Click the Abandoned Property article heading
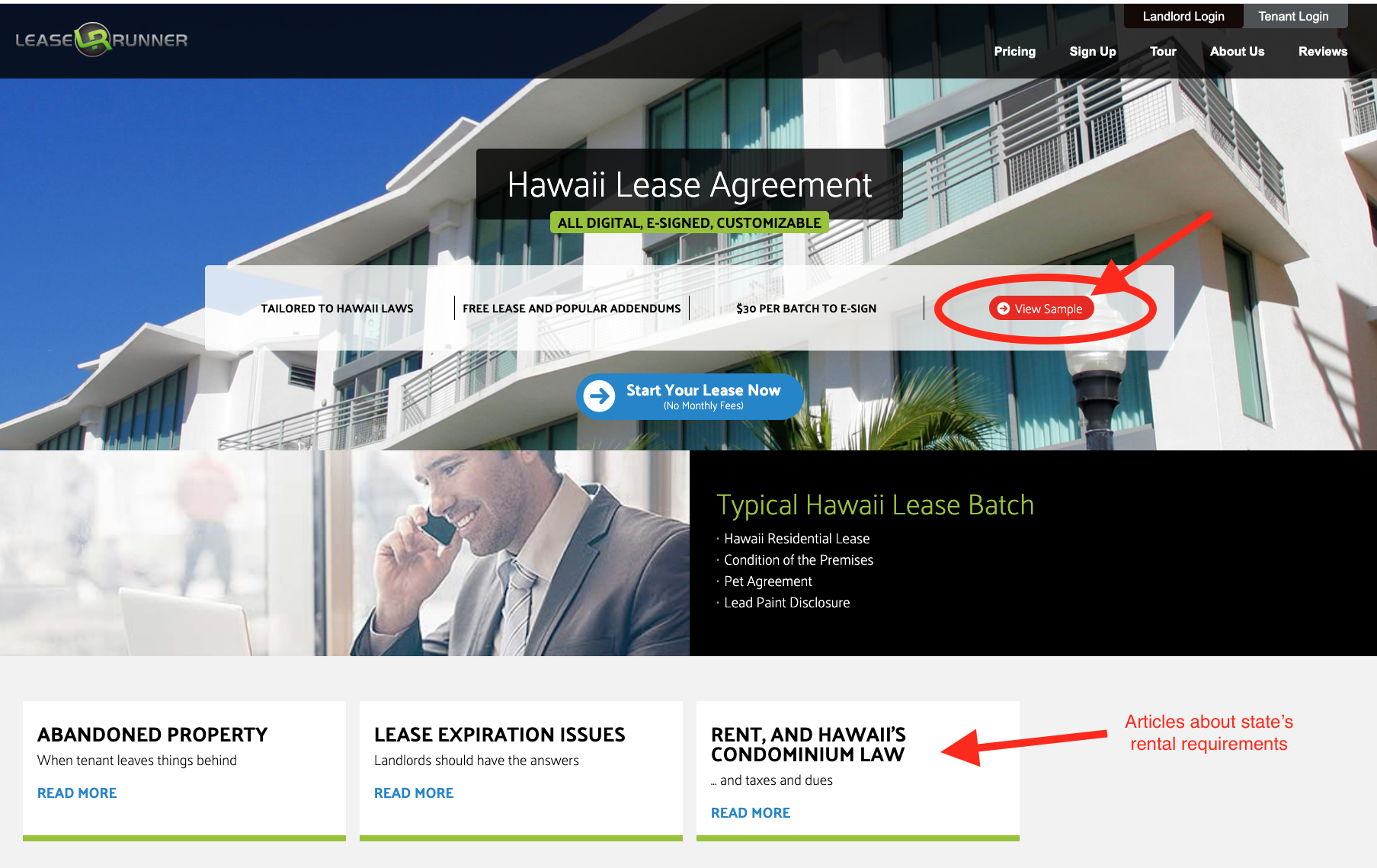 tap(152, 735)
